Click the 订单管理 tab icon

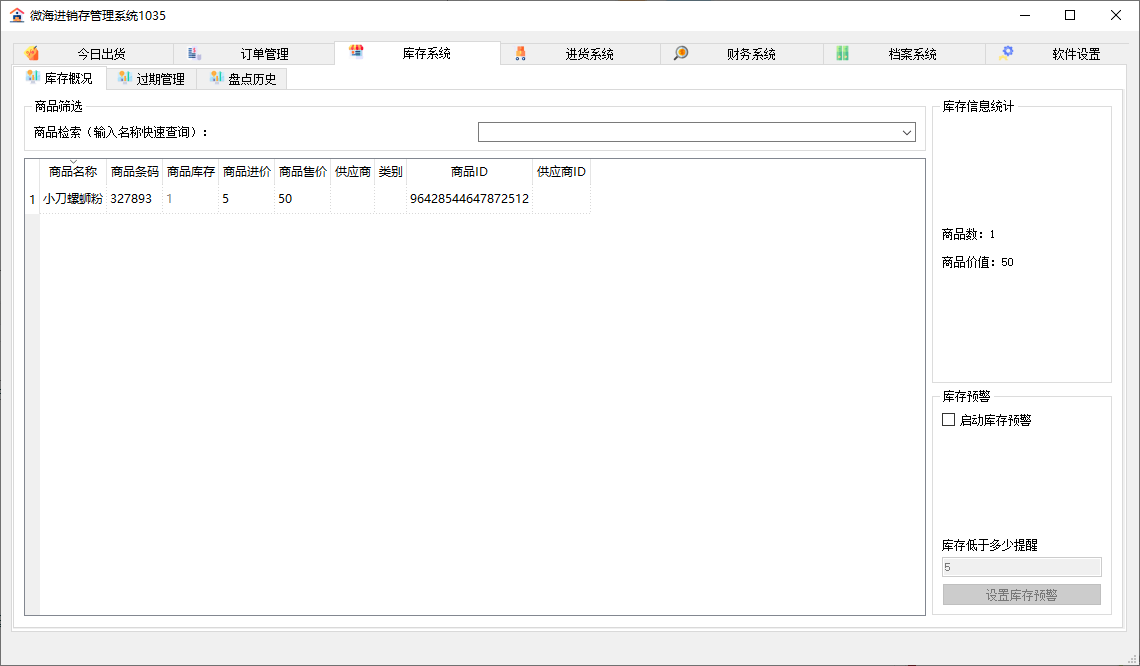195,54
